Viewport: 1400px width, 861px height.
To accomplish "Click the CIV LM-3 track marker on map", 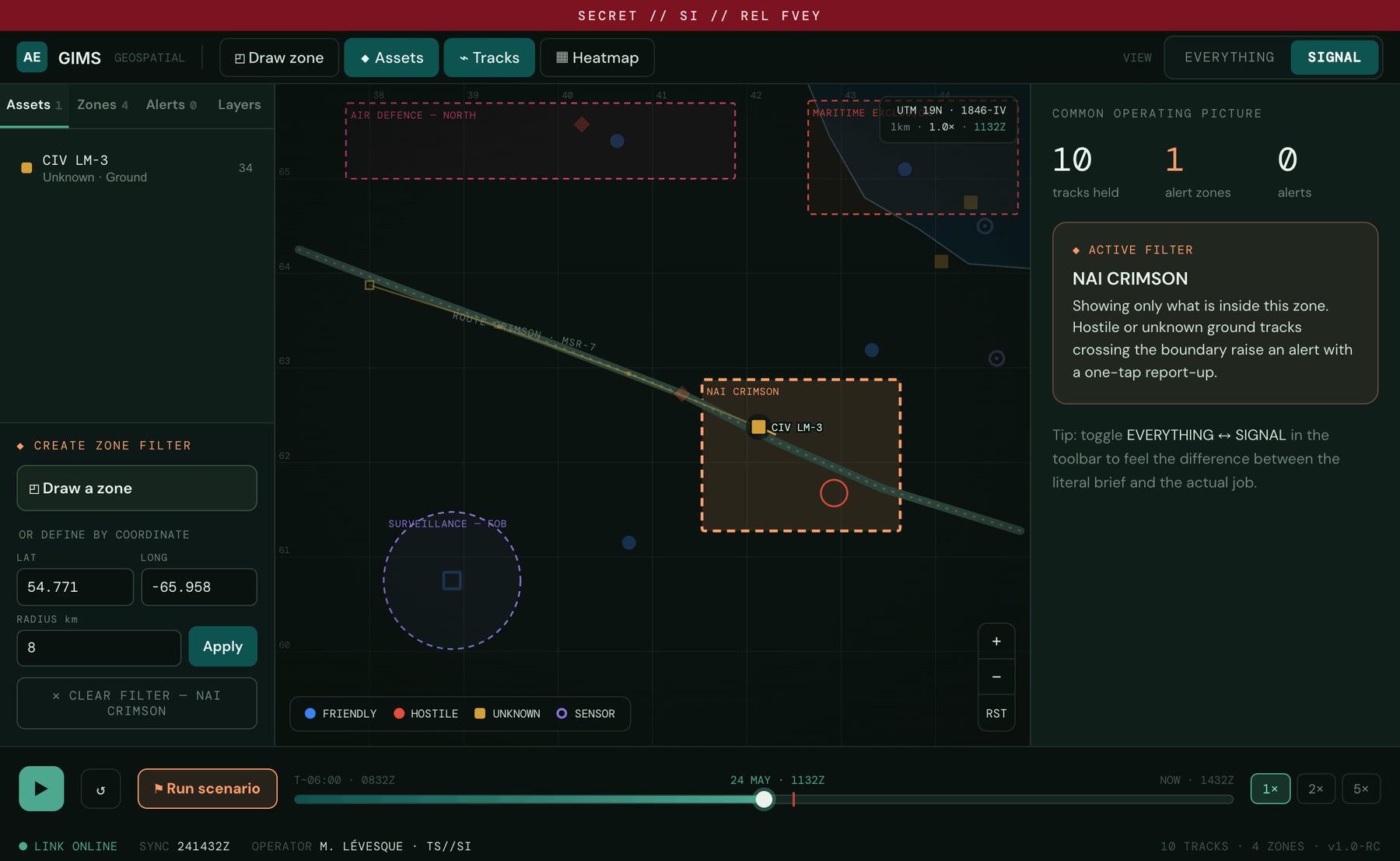I will tap(758, 427).
